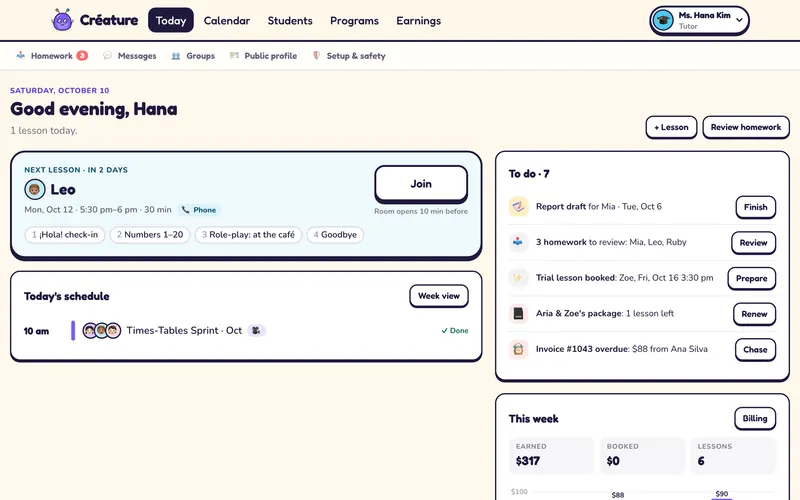This screenshot has width=800, height=500.
Task: Click the package notebook icon
Action: point(518,313)
